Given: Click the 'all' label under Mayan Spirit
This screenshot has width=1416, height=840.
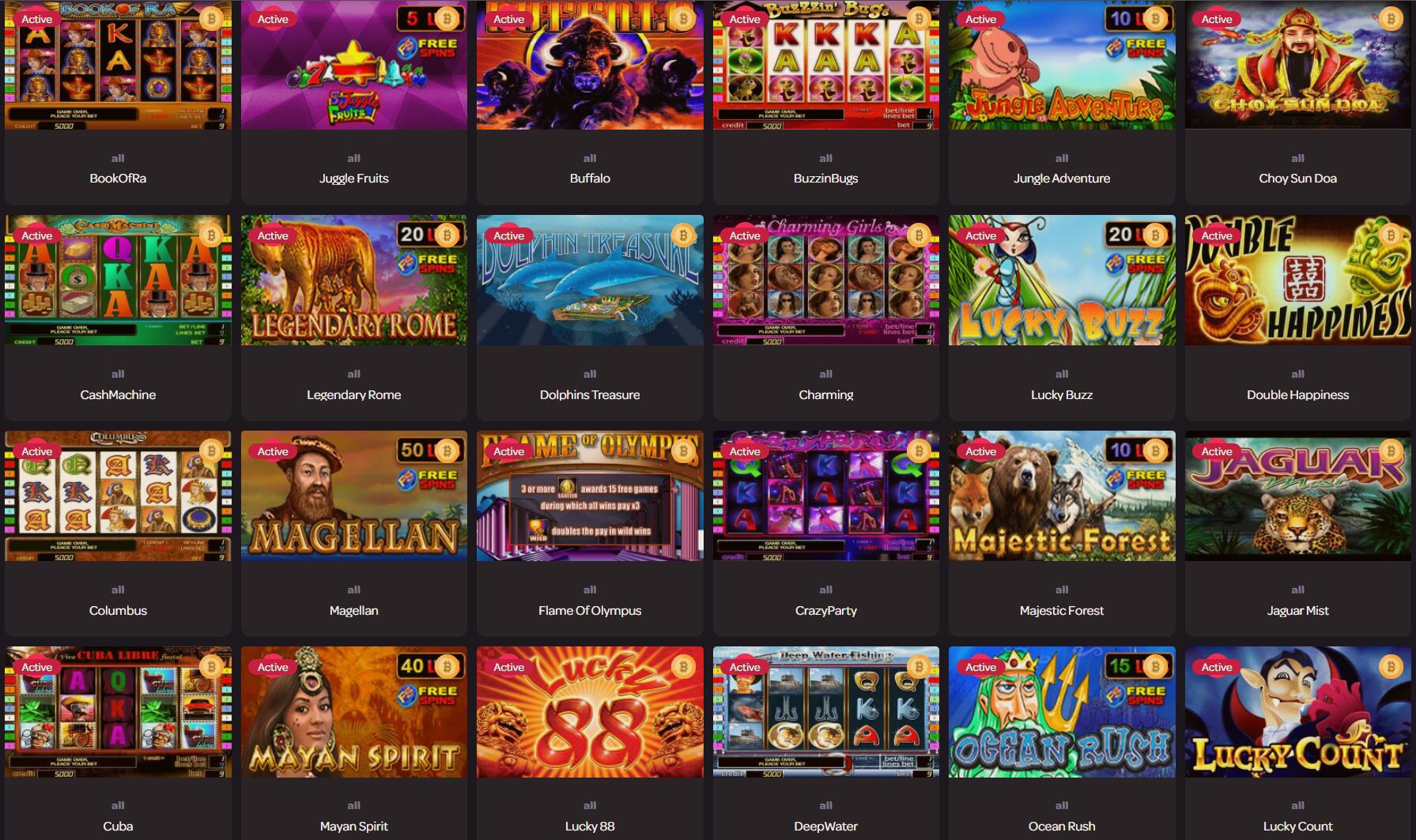Looking at the screenshot, I should pyautogui.click(x=354, y=805).
